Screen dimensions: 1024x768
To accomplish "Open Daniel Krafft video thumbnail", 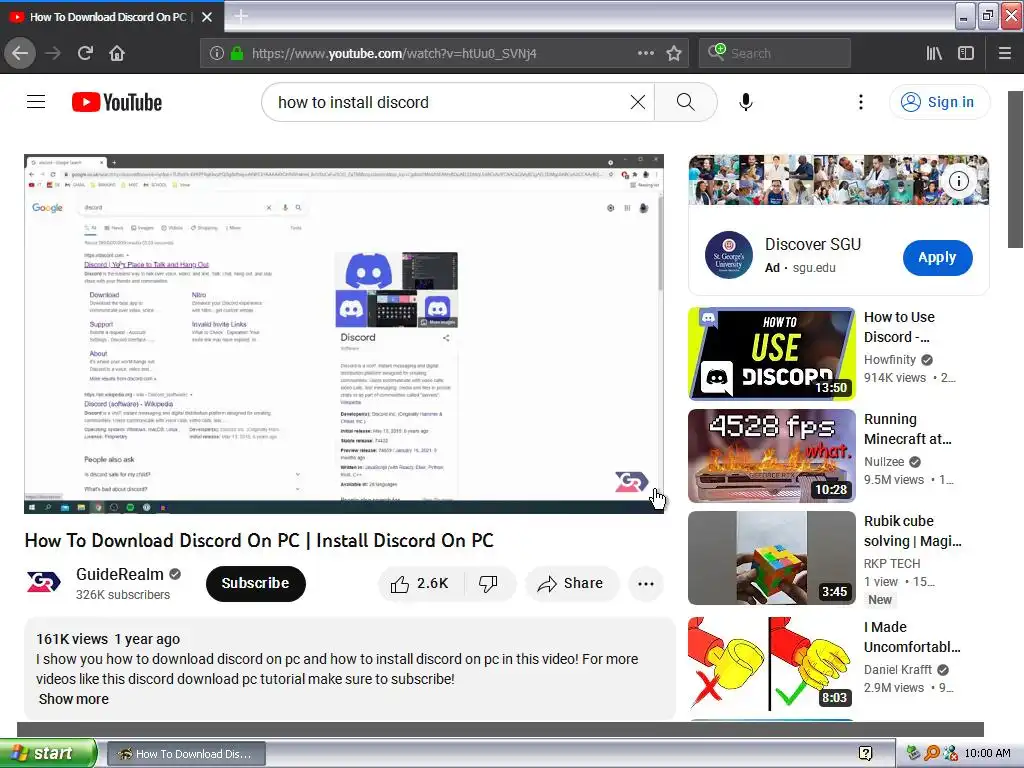I will [771, 664].
